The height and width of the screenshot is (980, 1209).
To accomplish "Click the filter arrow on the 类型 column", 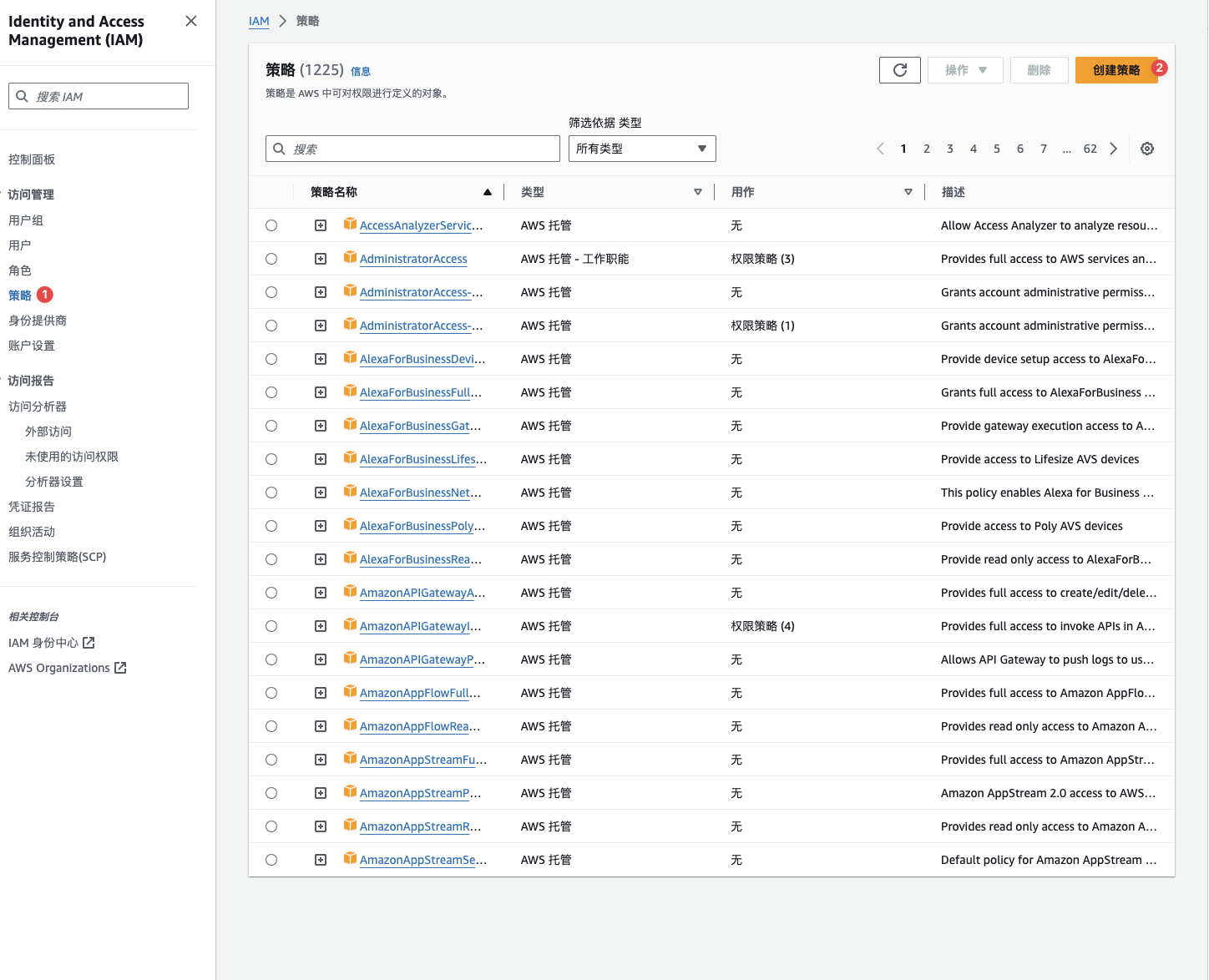I will click(698, 192).
